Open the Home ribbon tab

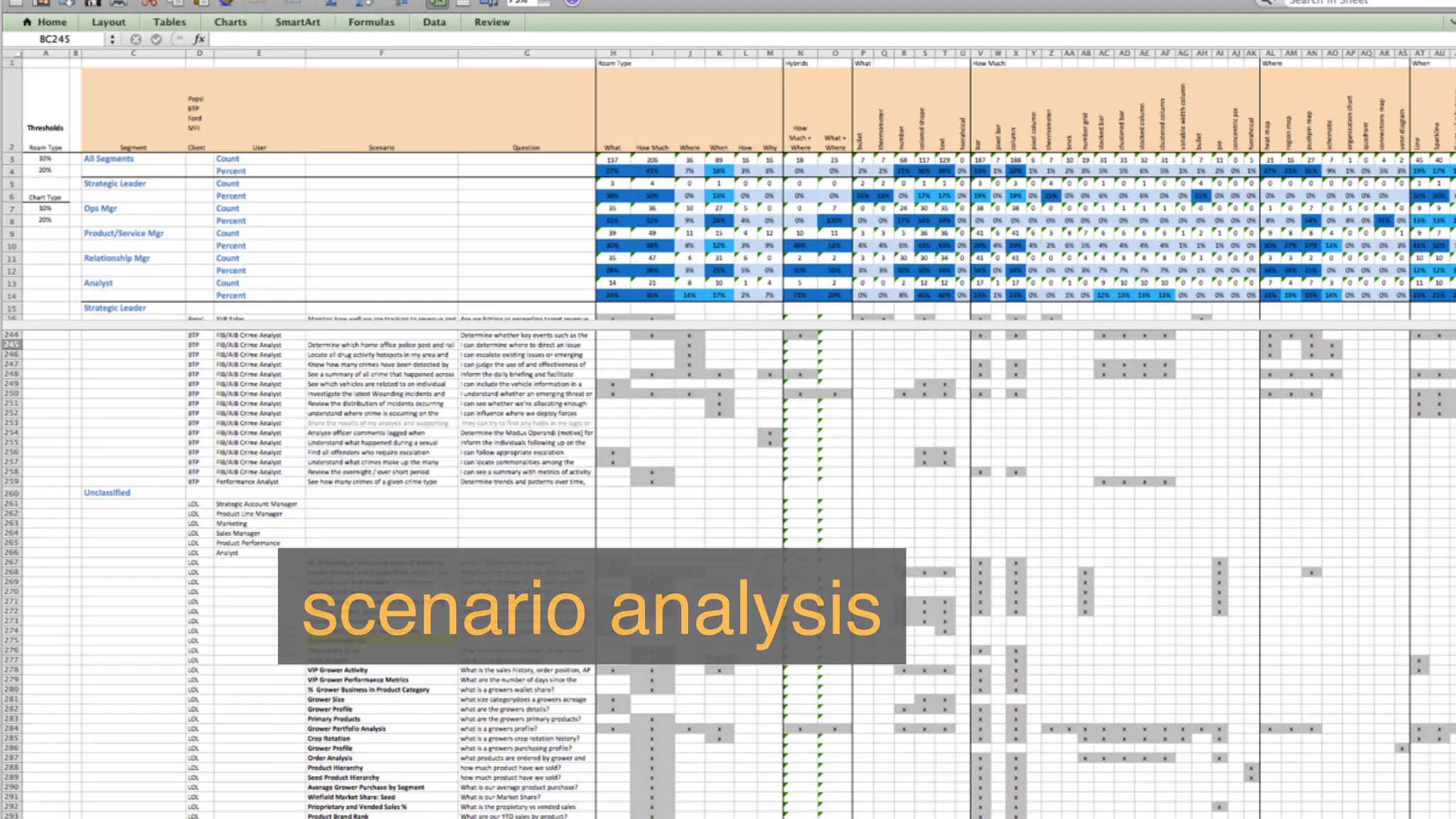(x=45, y=22)
